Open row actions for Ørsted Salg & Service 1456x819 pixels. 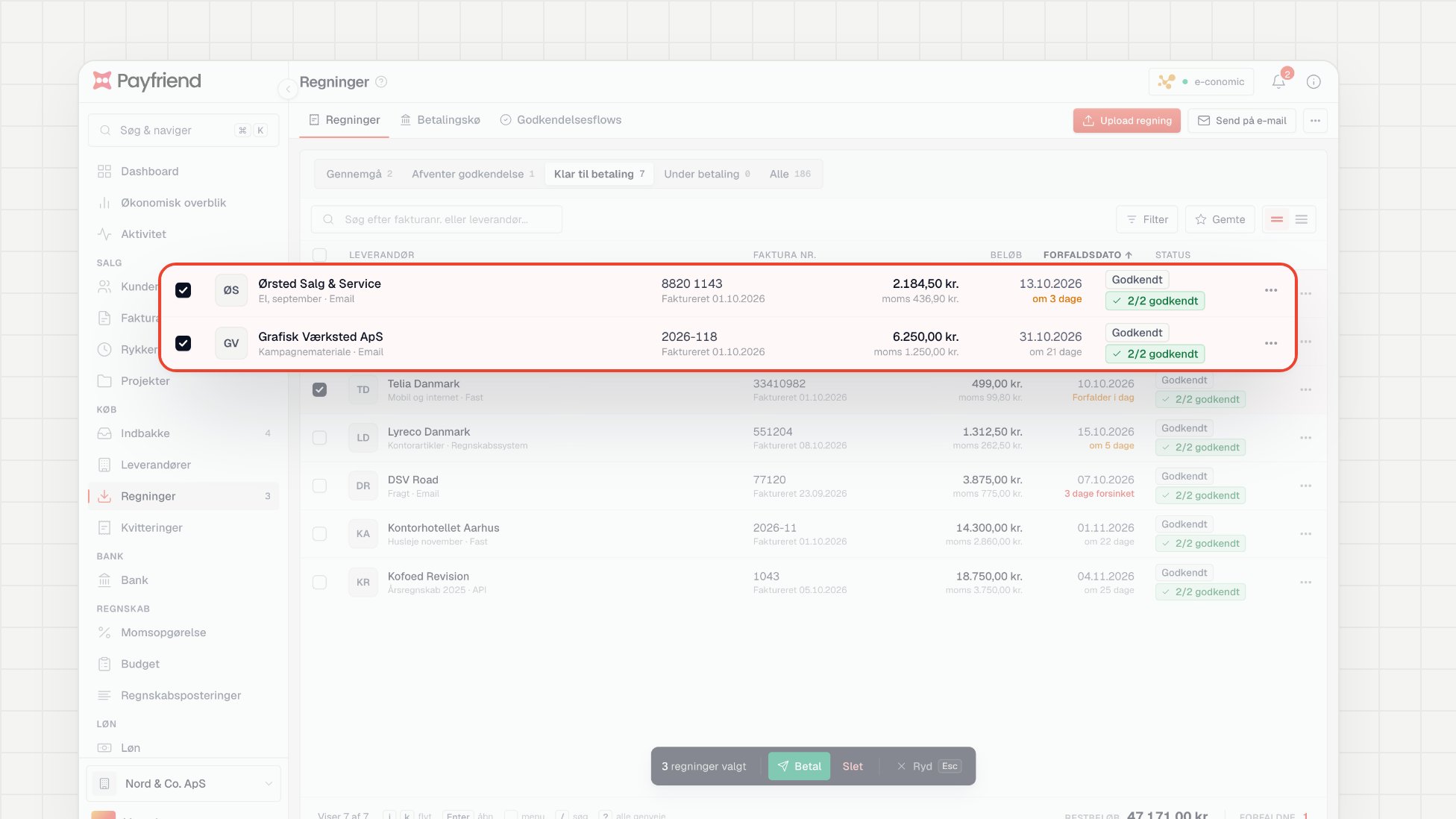tap(1271, 290)
